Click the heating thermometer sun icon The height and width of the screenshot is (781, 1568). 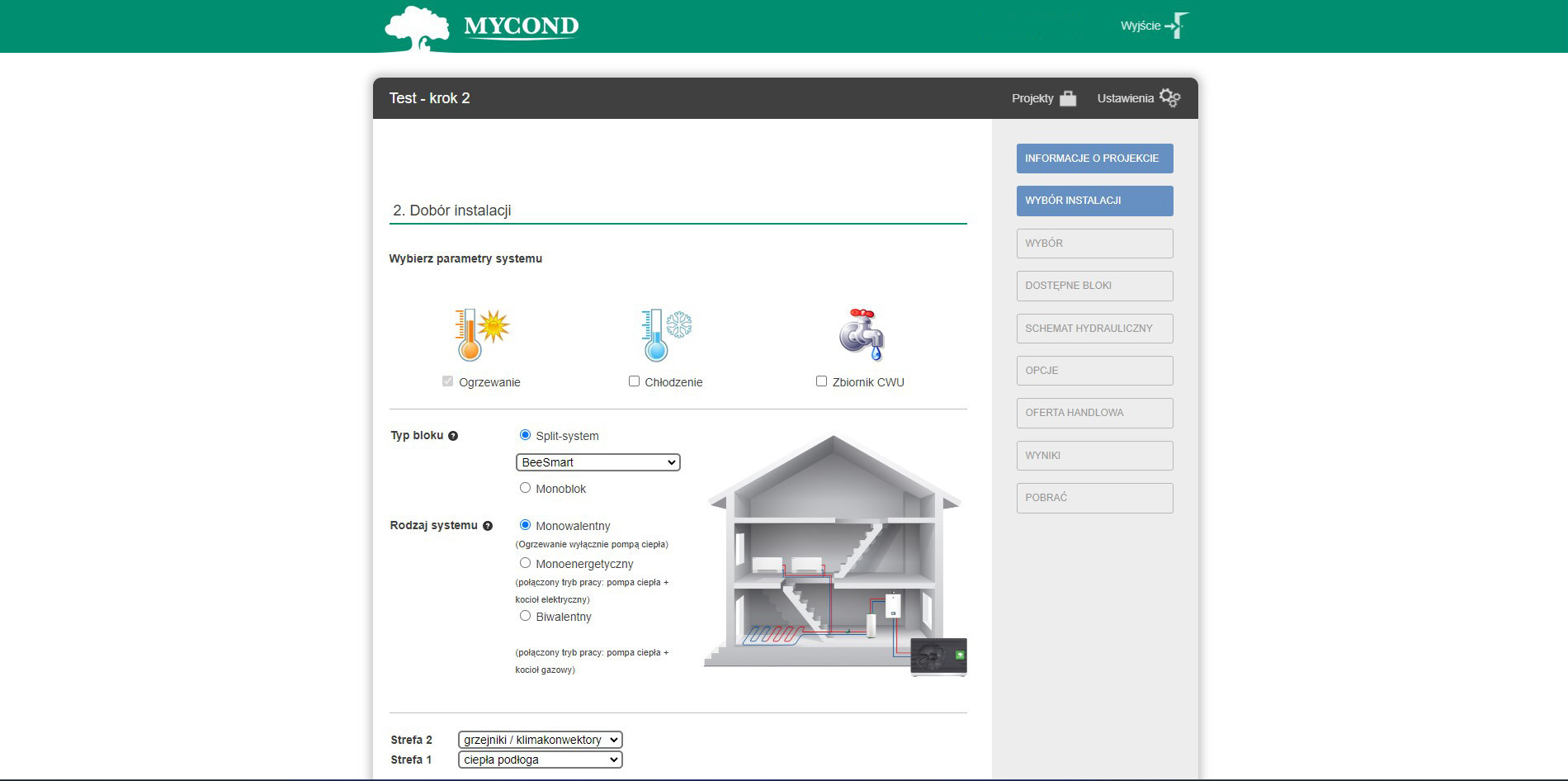[482, 334]
